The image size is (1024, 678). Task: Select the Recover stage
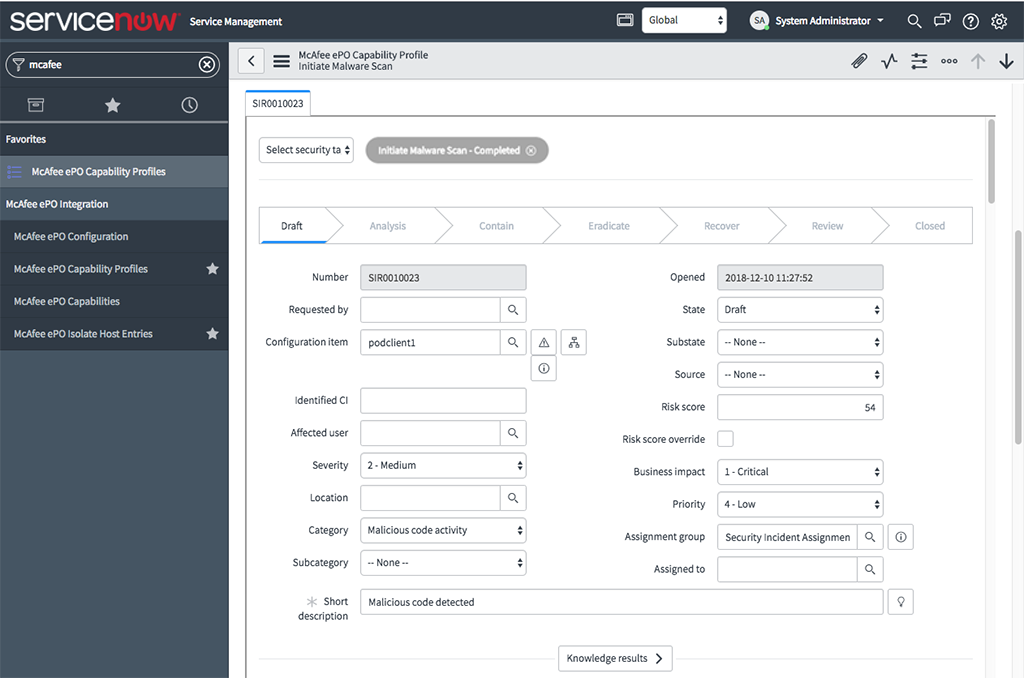point(722,226)
